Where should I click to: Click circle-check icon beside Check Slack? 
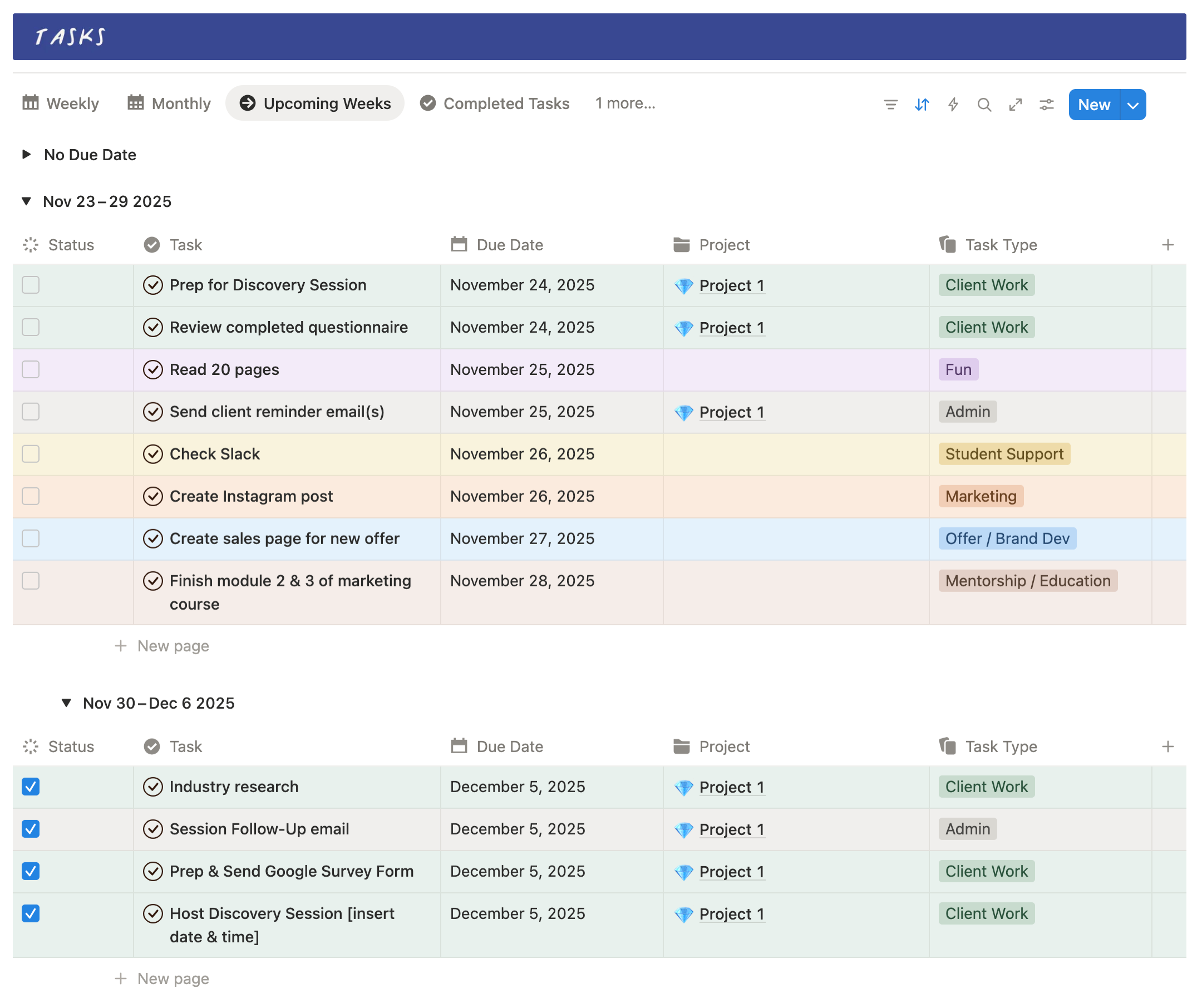coord(153,454)
